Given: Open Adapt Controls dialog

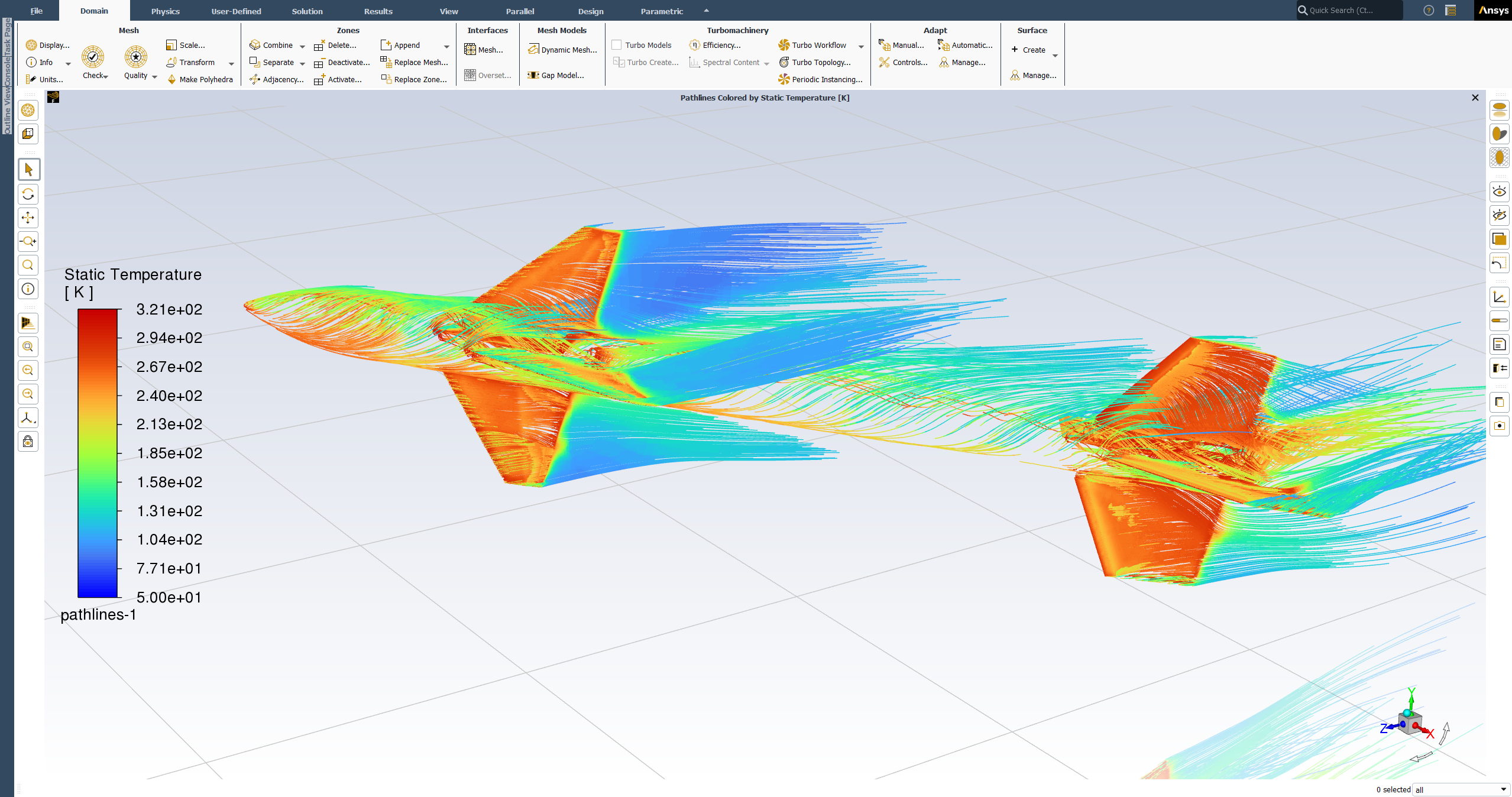Looking at the screenshot, I should [904, 62].
